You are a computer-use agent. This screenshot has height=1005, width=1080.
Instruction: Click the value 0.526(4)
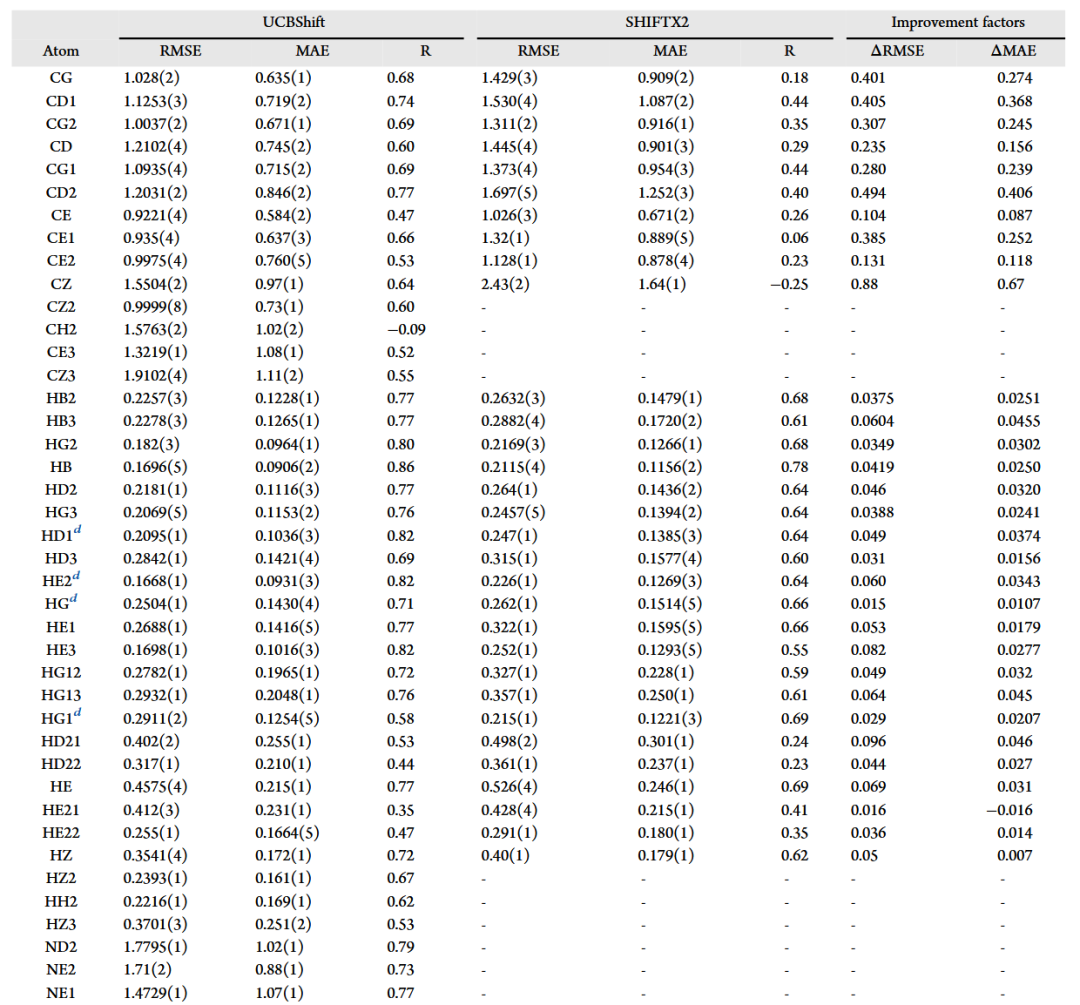click(509, 787)
